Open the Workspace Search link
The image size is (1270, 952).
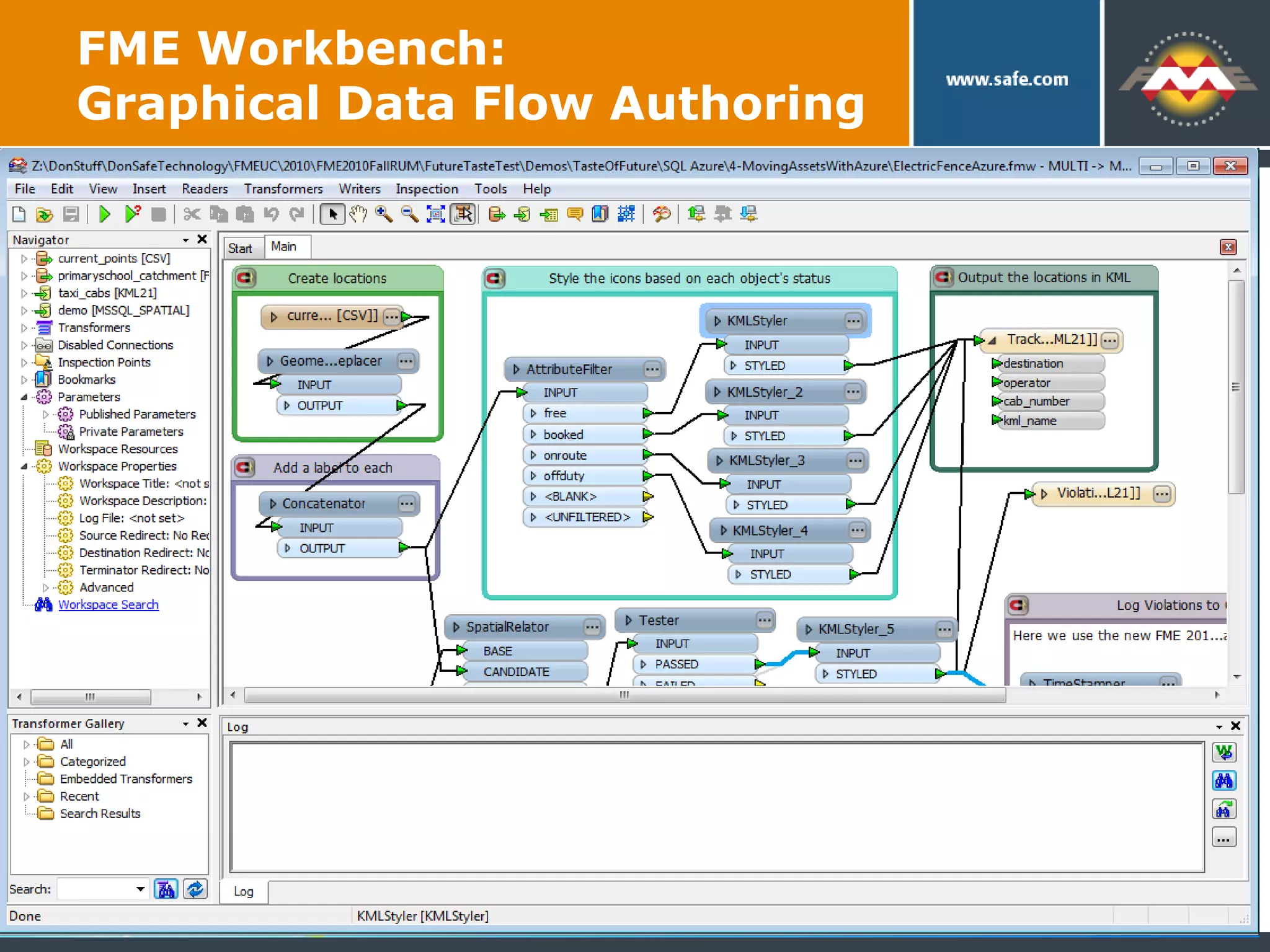point(109,605)
